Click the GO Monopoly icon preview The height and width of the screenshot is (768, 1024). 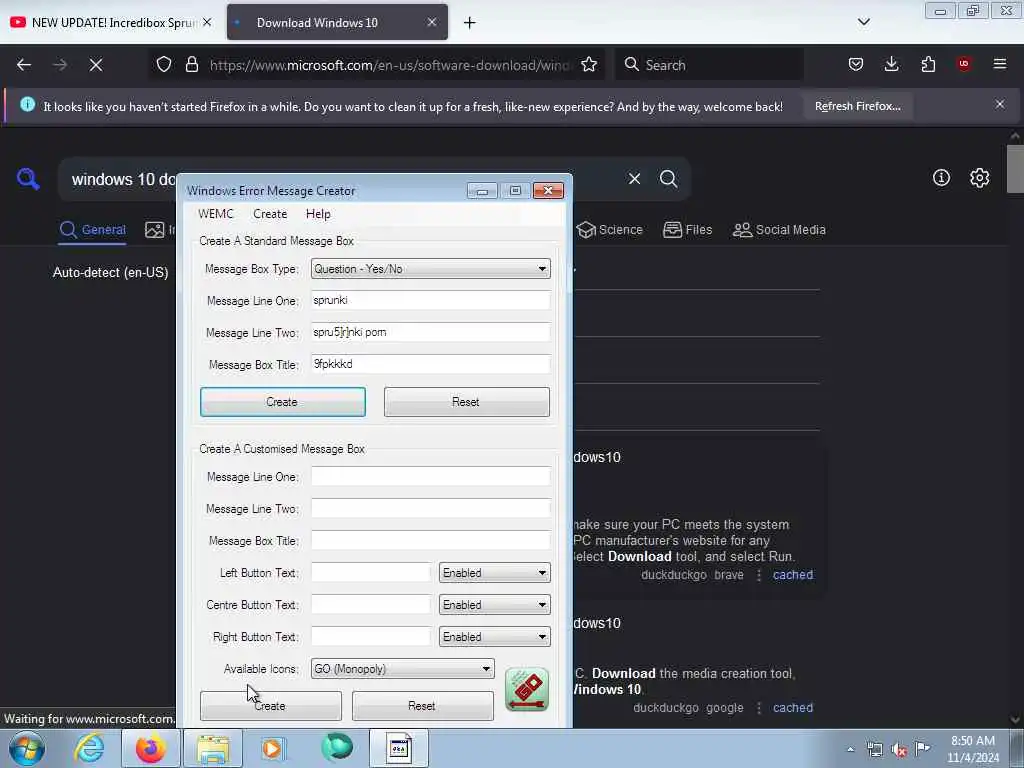pos(527,690)
